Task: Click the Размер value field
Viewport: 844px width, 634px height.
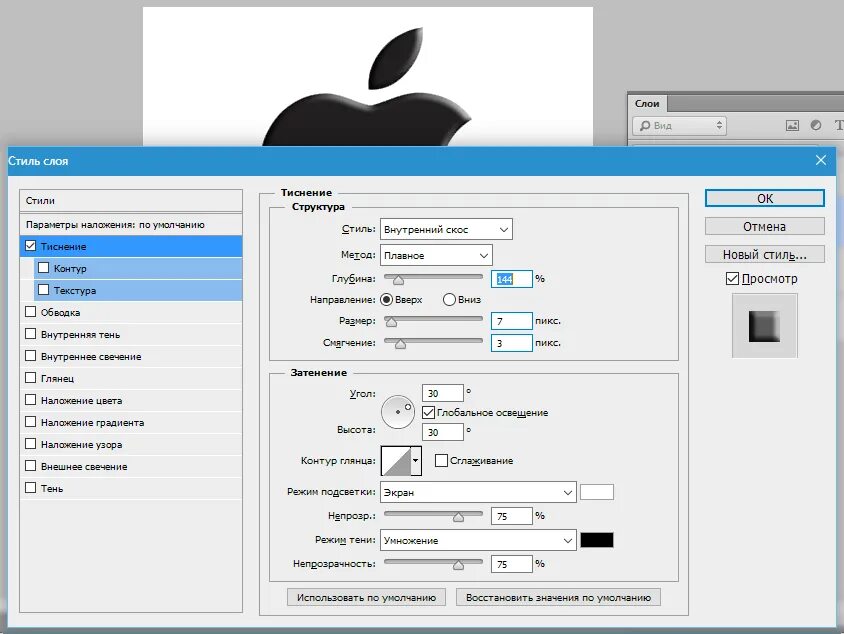Action: [511, 321]
